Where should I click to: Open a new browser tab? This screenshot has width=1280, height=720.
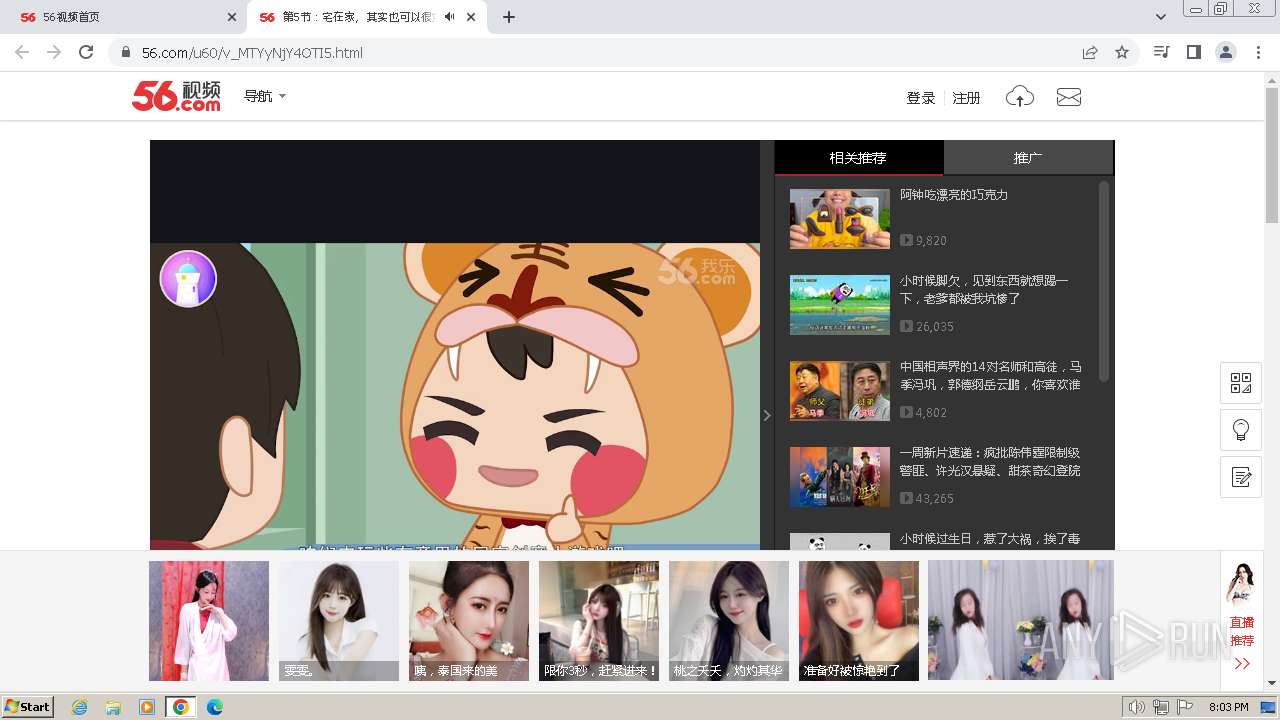click(x=509, y=17)
